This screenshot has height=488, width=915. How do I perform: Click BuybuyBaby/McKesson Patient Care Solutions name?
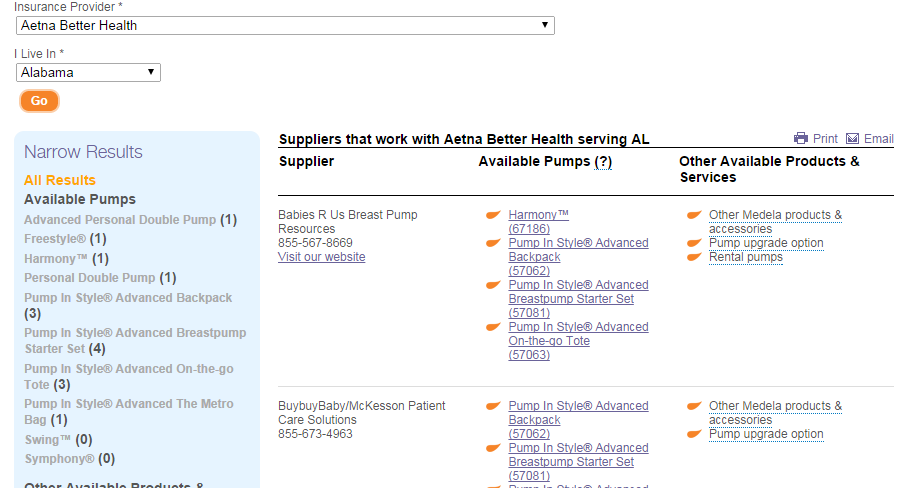361,413
